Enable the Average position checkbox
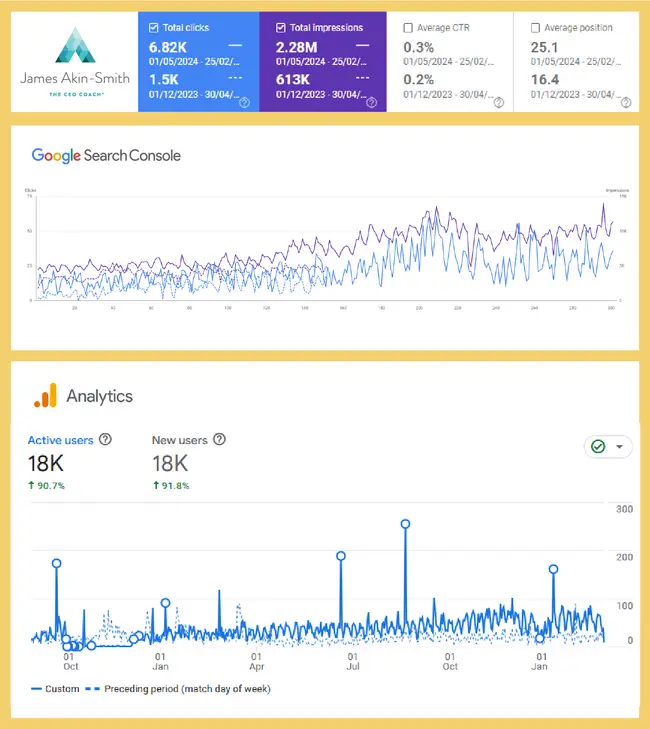The width and height of the screenshot is (650, 729). coord(535,28)
